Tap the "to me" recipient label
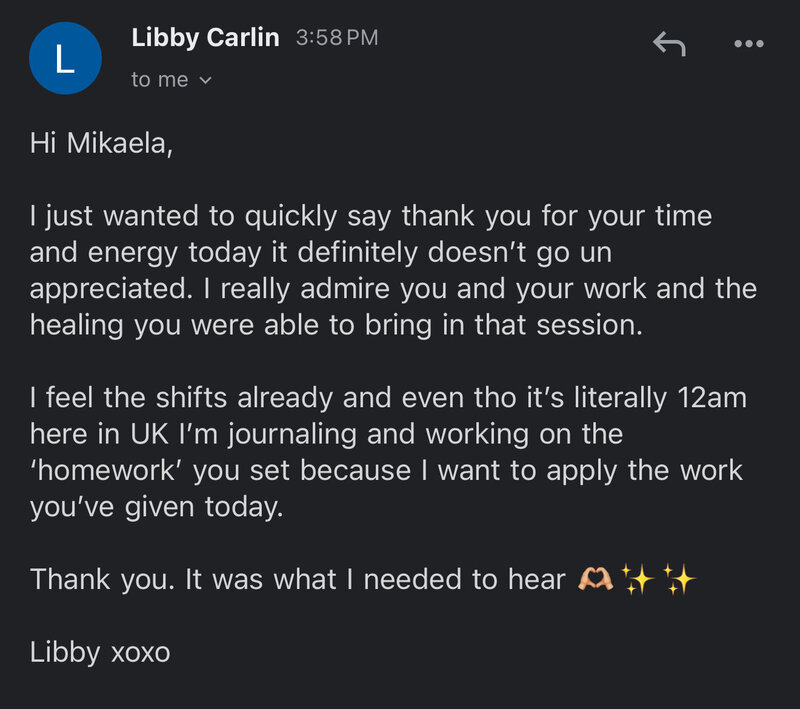Screen dimensions: 800x709 (x=159, y=80)
